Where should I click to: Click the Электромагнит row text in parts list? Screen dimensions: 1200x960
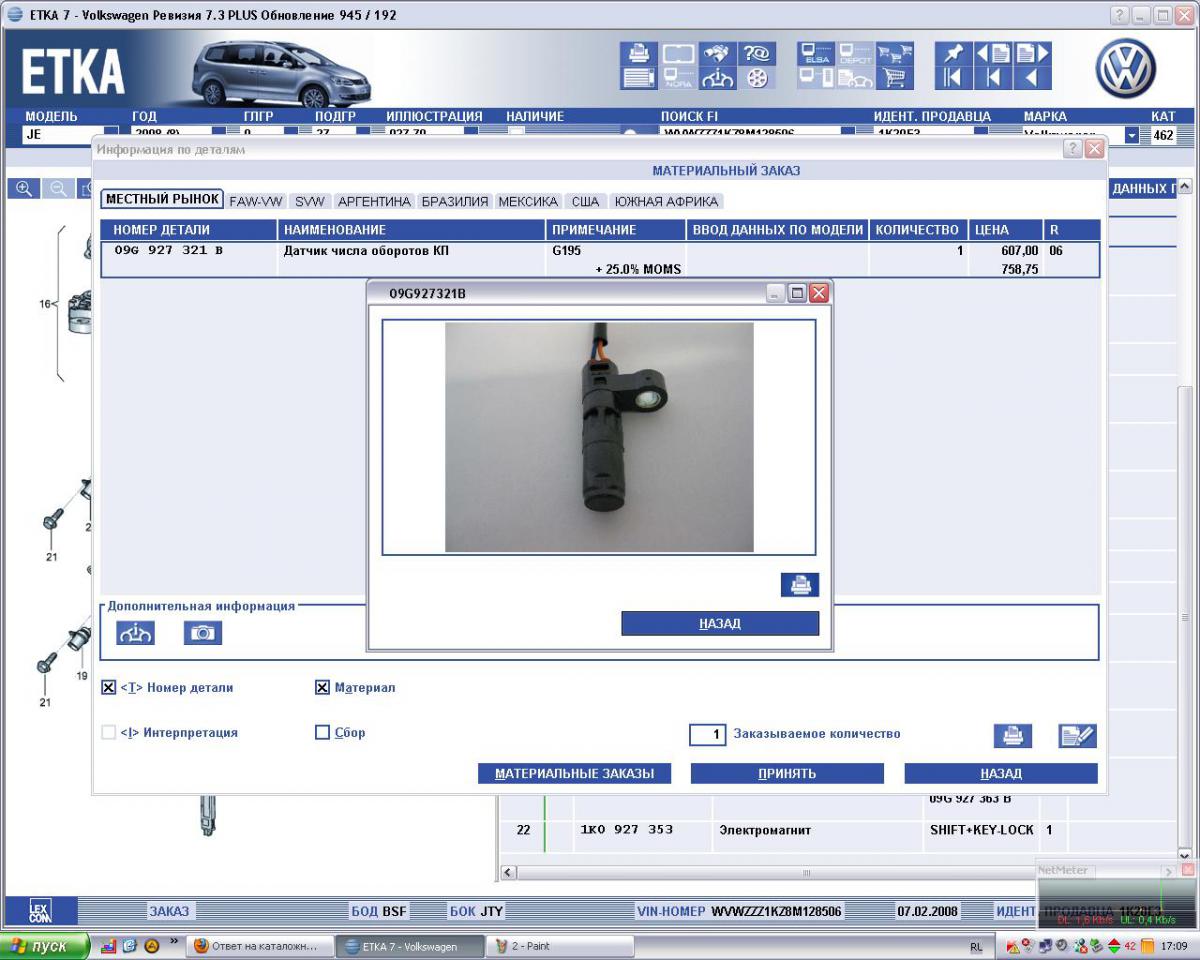coord(765,830)
